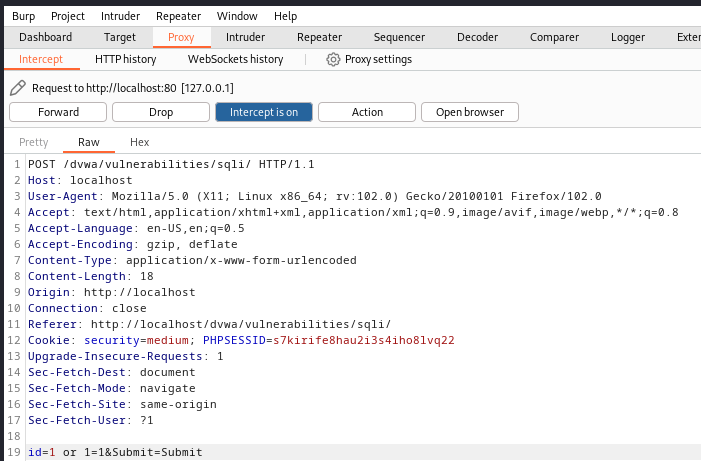Switch to the Repeater tool tab
The width and height of the screenshot is (701, 461).
pyautogui.click(x=320, y=37)
